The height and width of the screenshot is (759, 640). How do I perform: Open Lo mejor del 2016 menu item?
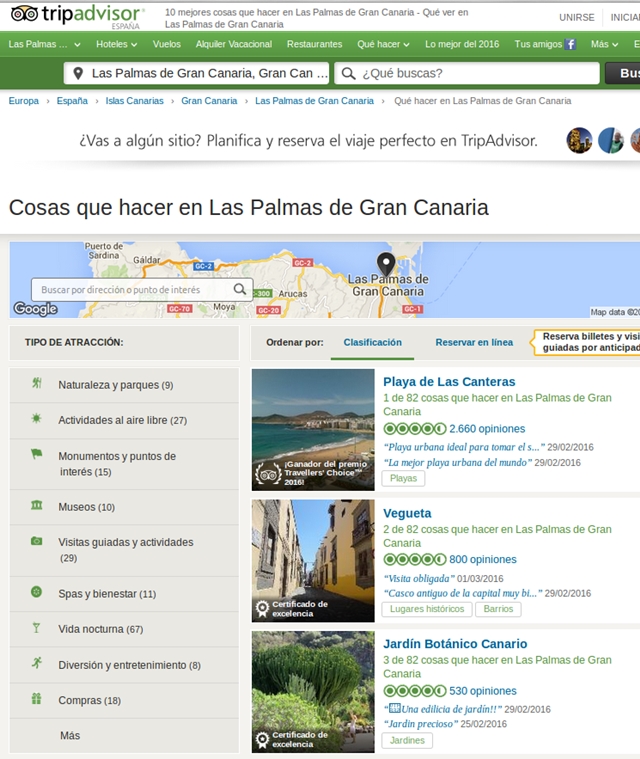462,45
